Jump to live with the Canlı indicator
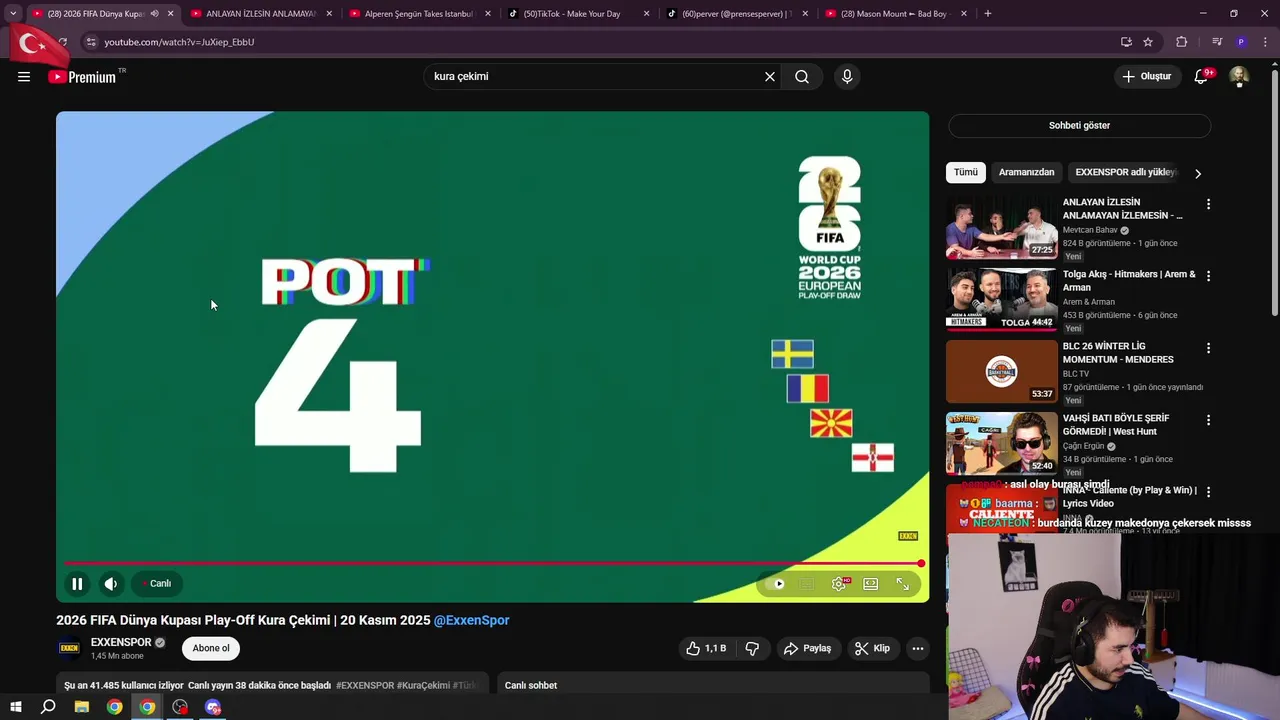The width and height of the screenshot is (1280, 720). point(156,584)
